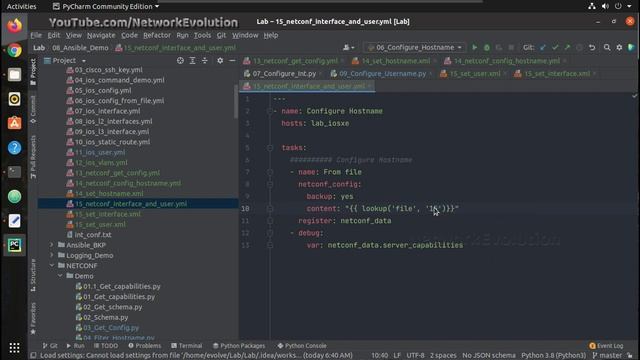The width and height of the screenshot is (640, 360).
Task: Click Project tree vertical scrollbar
Action: click(236, 101)
